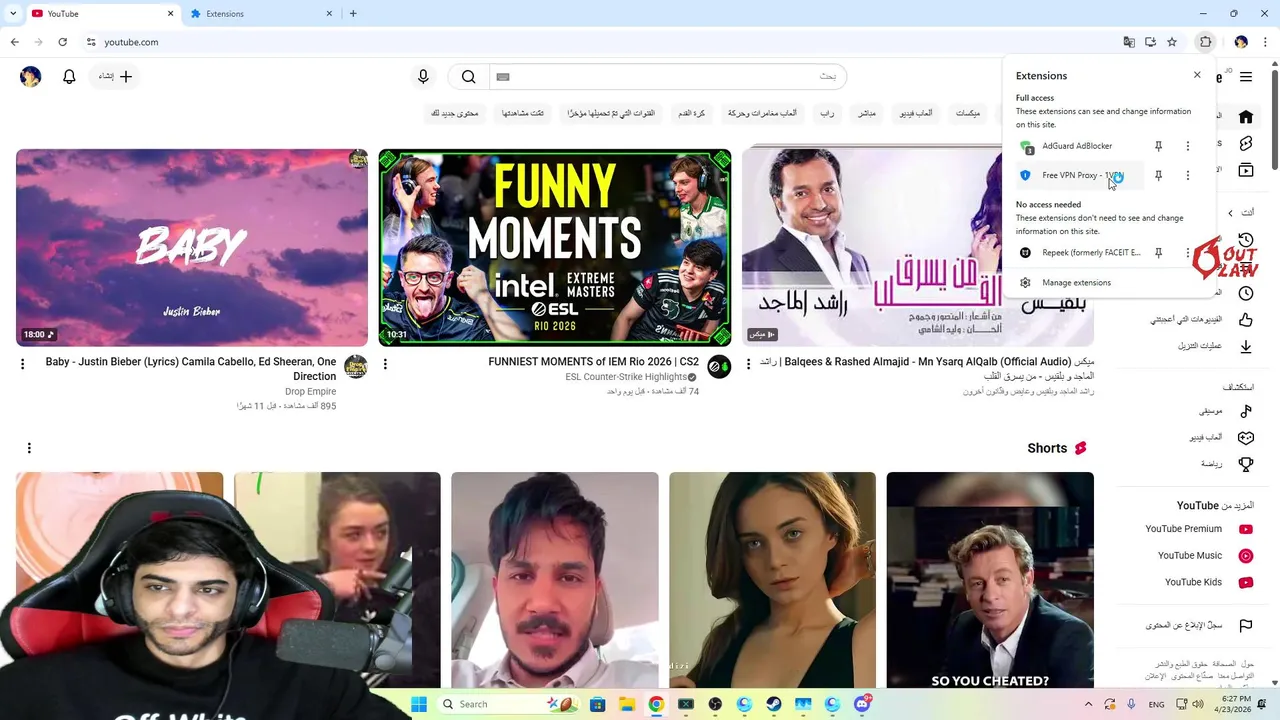
Task: Select the 'كرة القدم' filter chip
Action: click(691, 113)
